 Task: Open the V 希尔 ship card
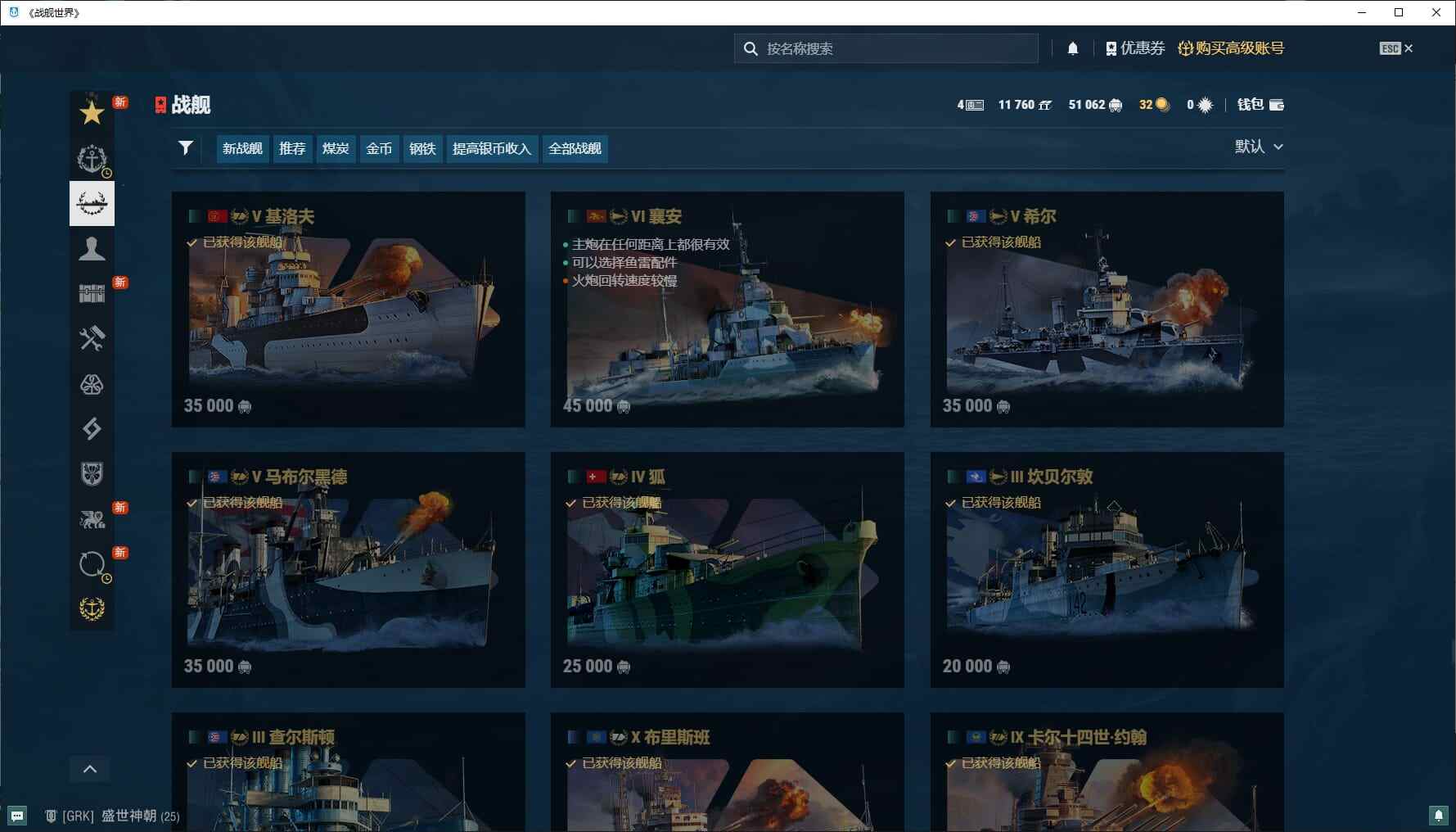click(1107, 310)
